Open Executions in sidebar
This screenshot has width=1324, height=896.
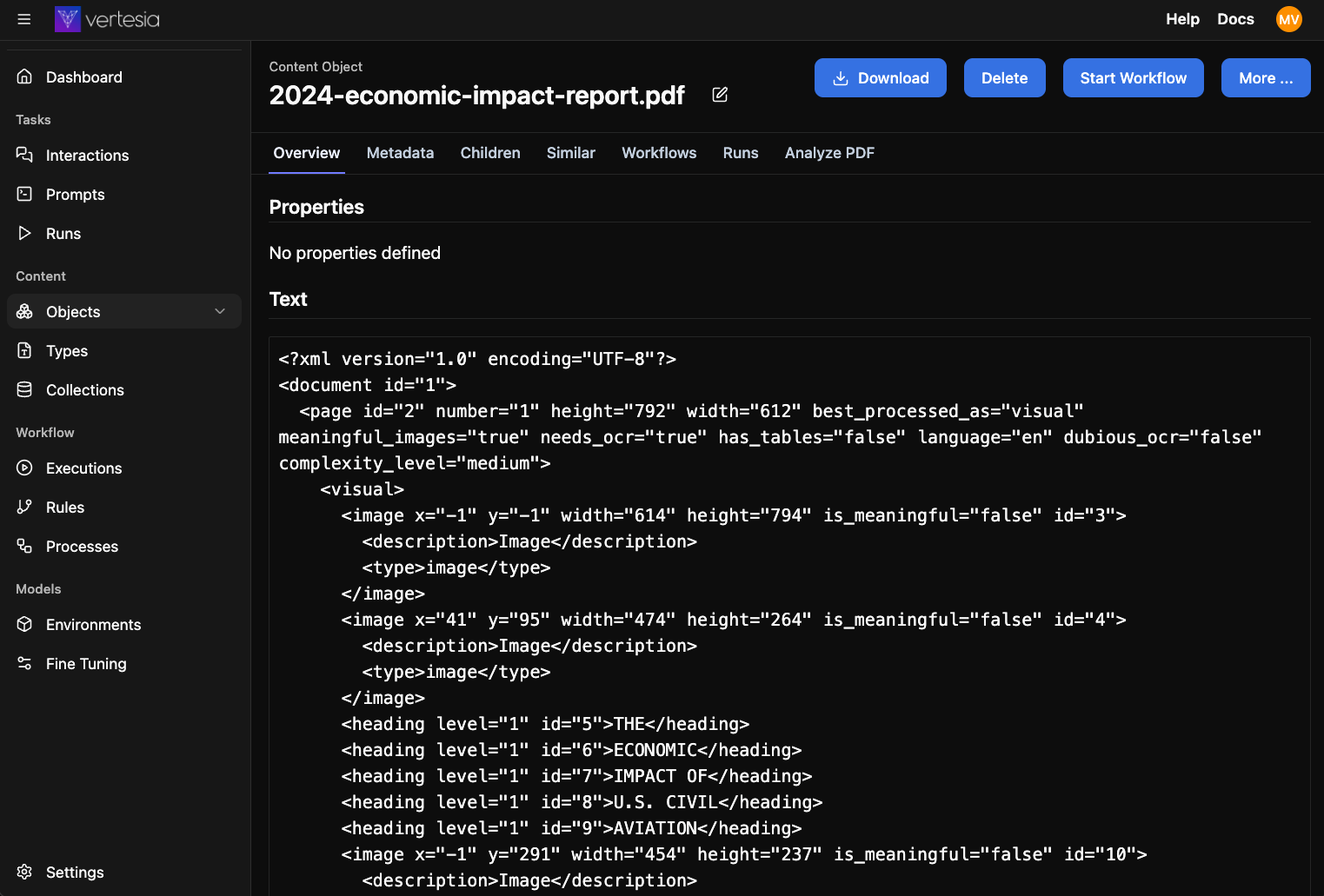(124, 468)
